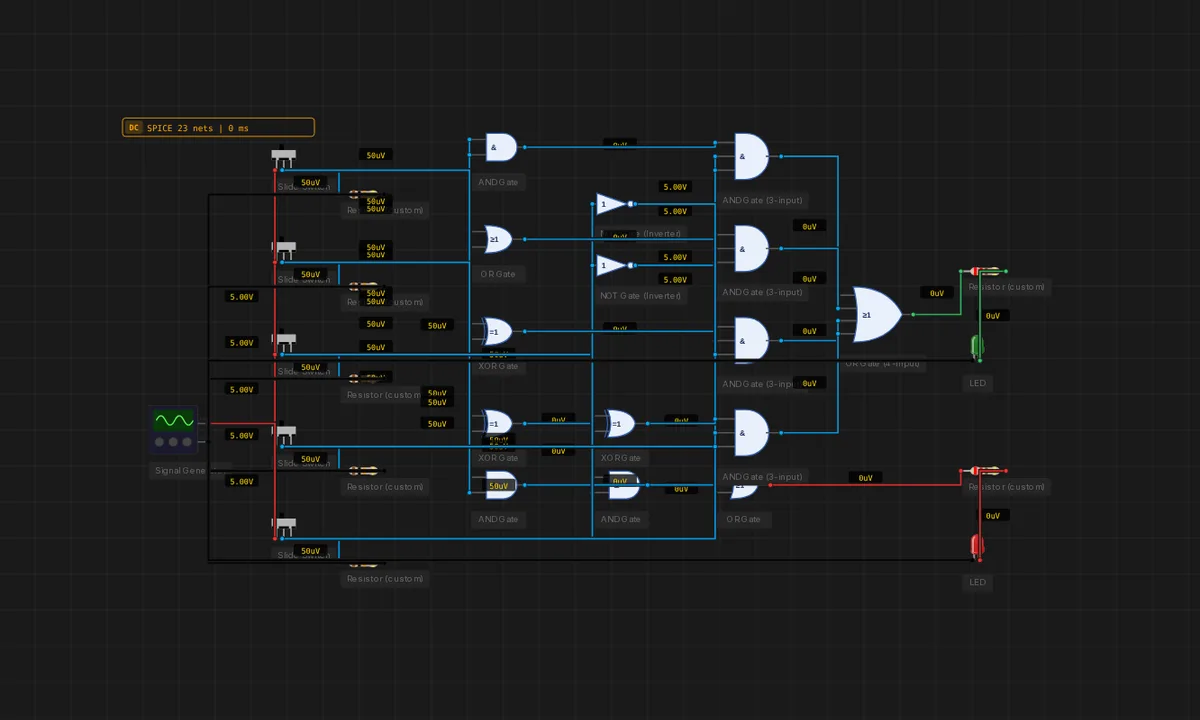Viewport: 1200px width, 720px height.
Task: Select the upper XOR gate in left column
Action: (497, 331)
